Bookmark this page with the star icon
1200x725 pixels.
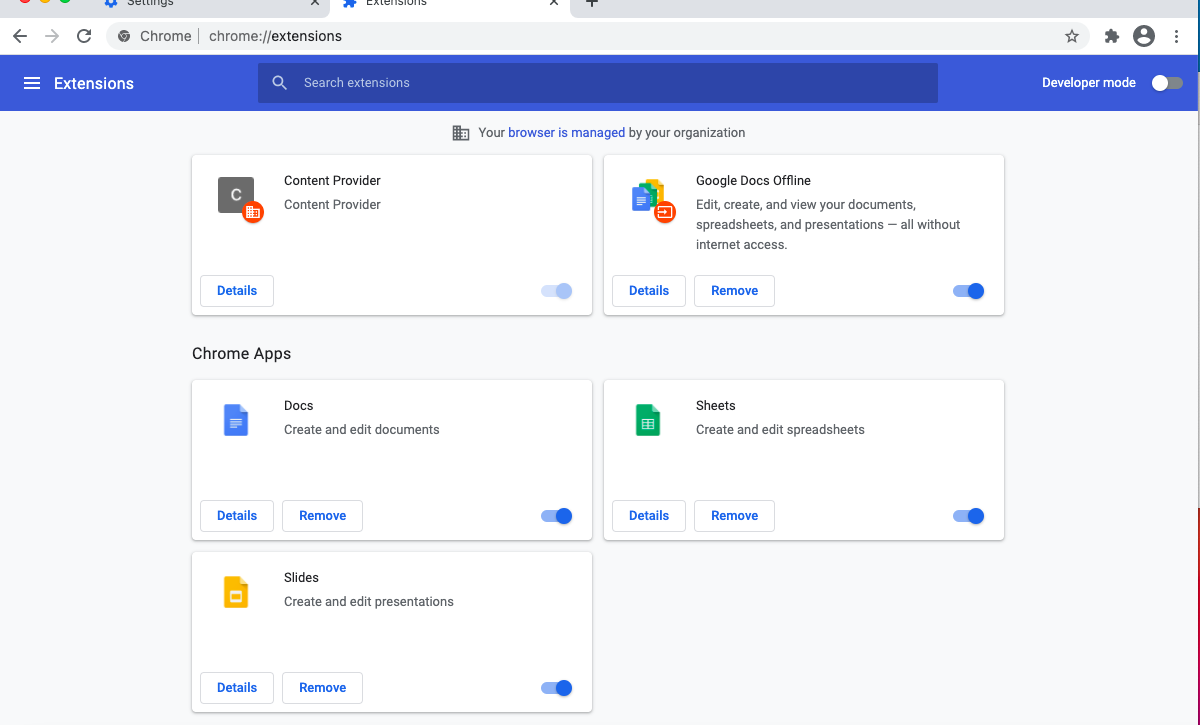pyautogui.click(x=1072, y=36)
